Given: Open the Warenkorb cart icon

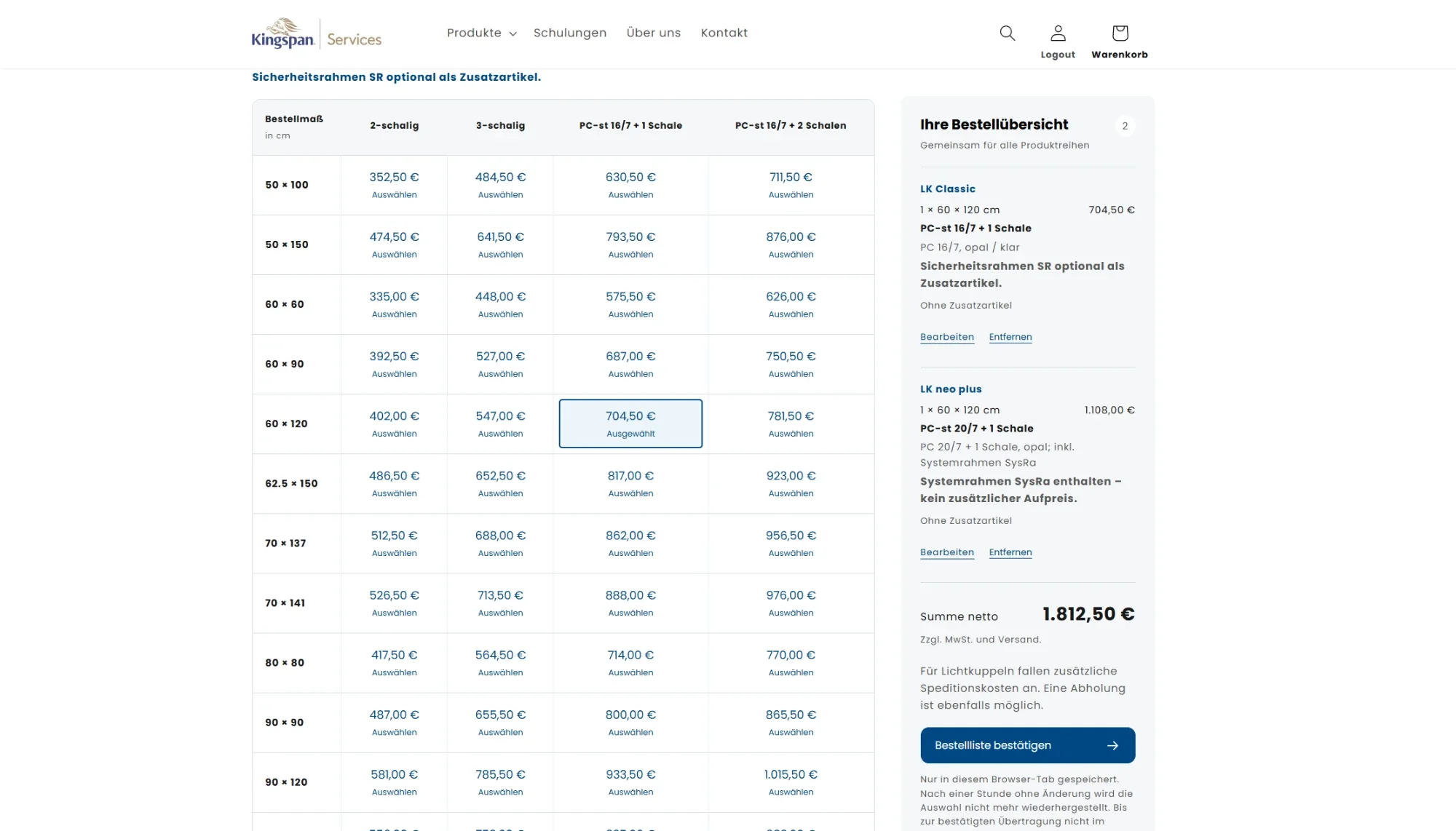Looking at the screenshot, I should (1120, 42).
